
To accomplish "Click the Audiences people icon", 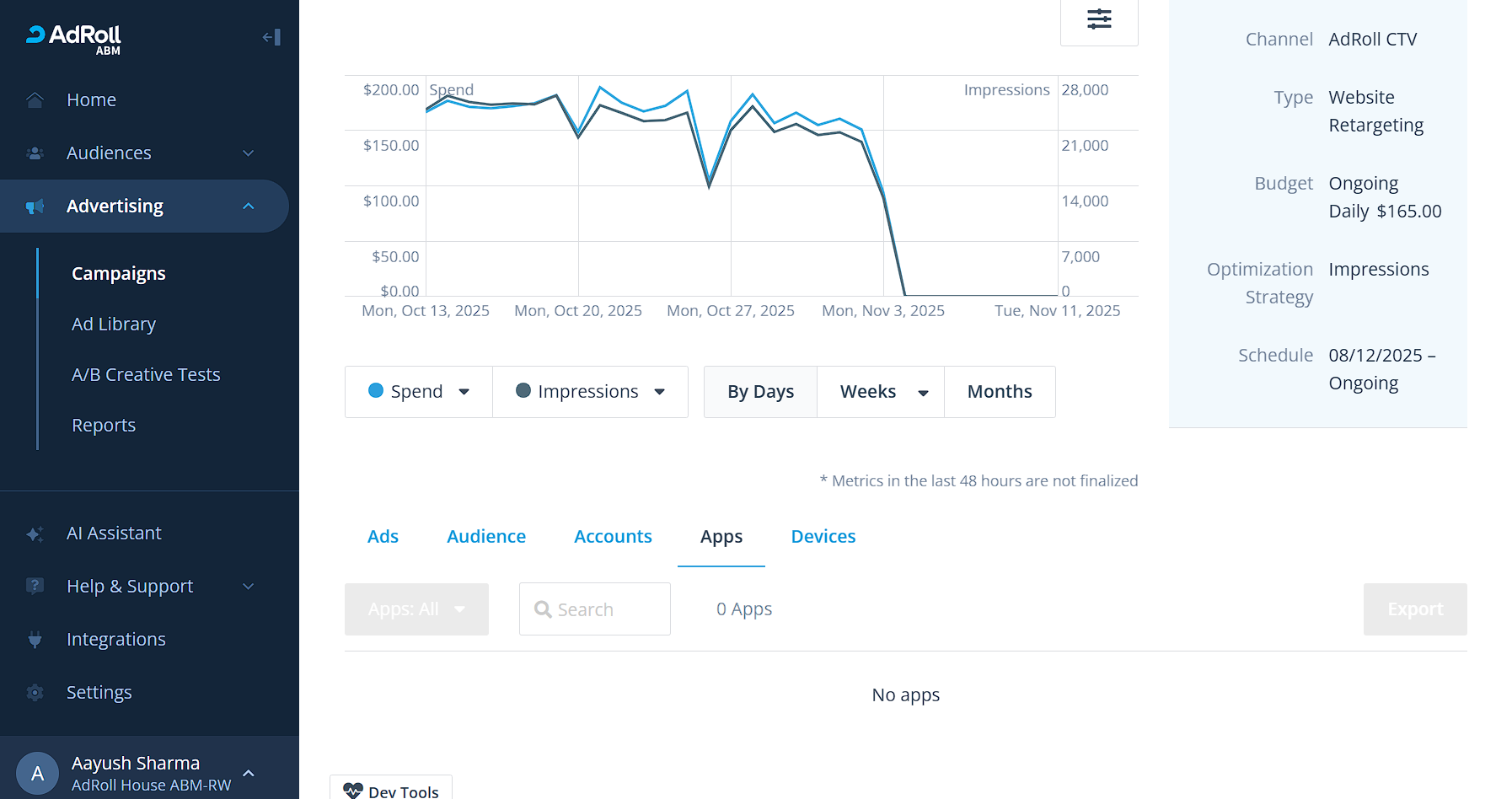I will 35,153.
